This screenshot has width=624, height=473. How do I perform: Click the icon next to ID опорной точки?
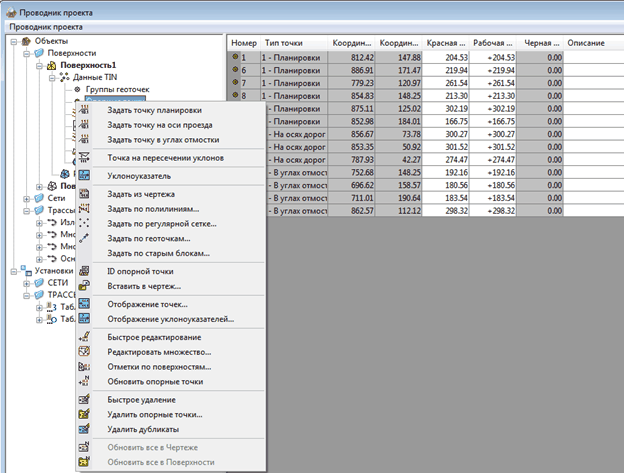tap(86, 271)
